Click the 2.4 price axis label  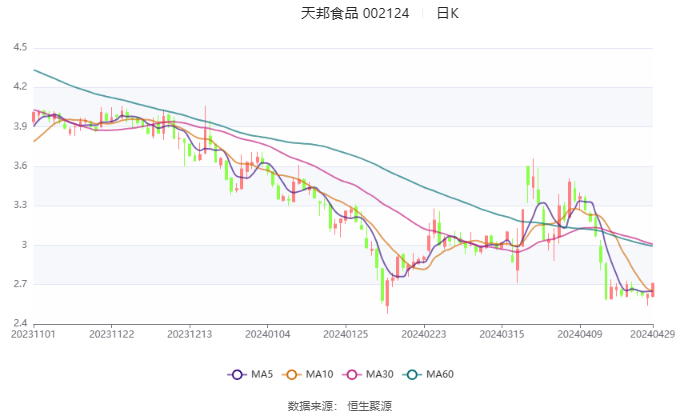click(20, 323)
